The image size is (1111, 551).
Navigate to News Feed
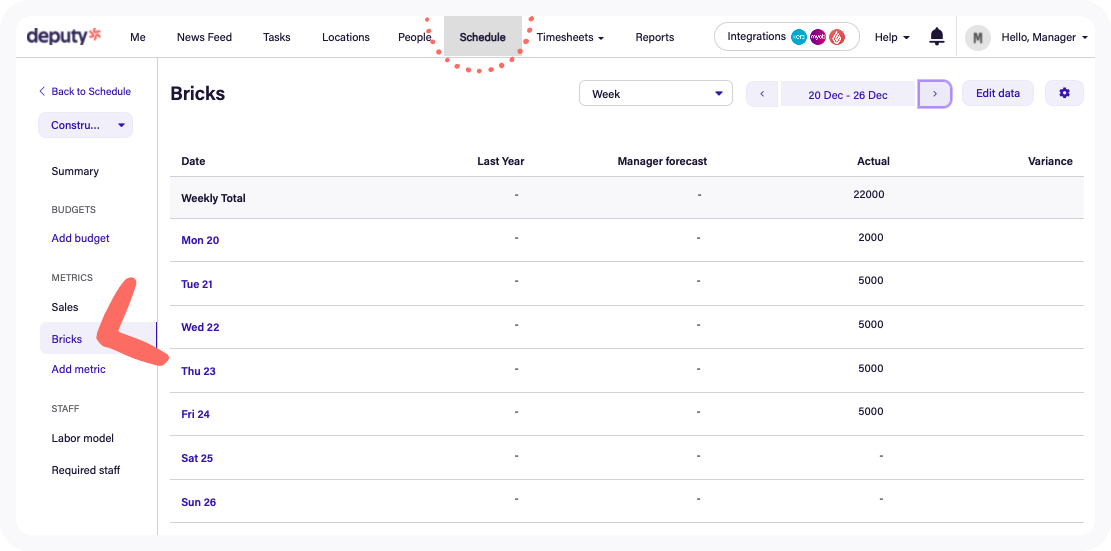[204, 38]
